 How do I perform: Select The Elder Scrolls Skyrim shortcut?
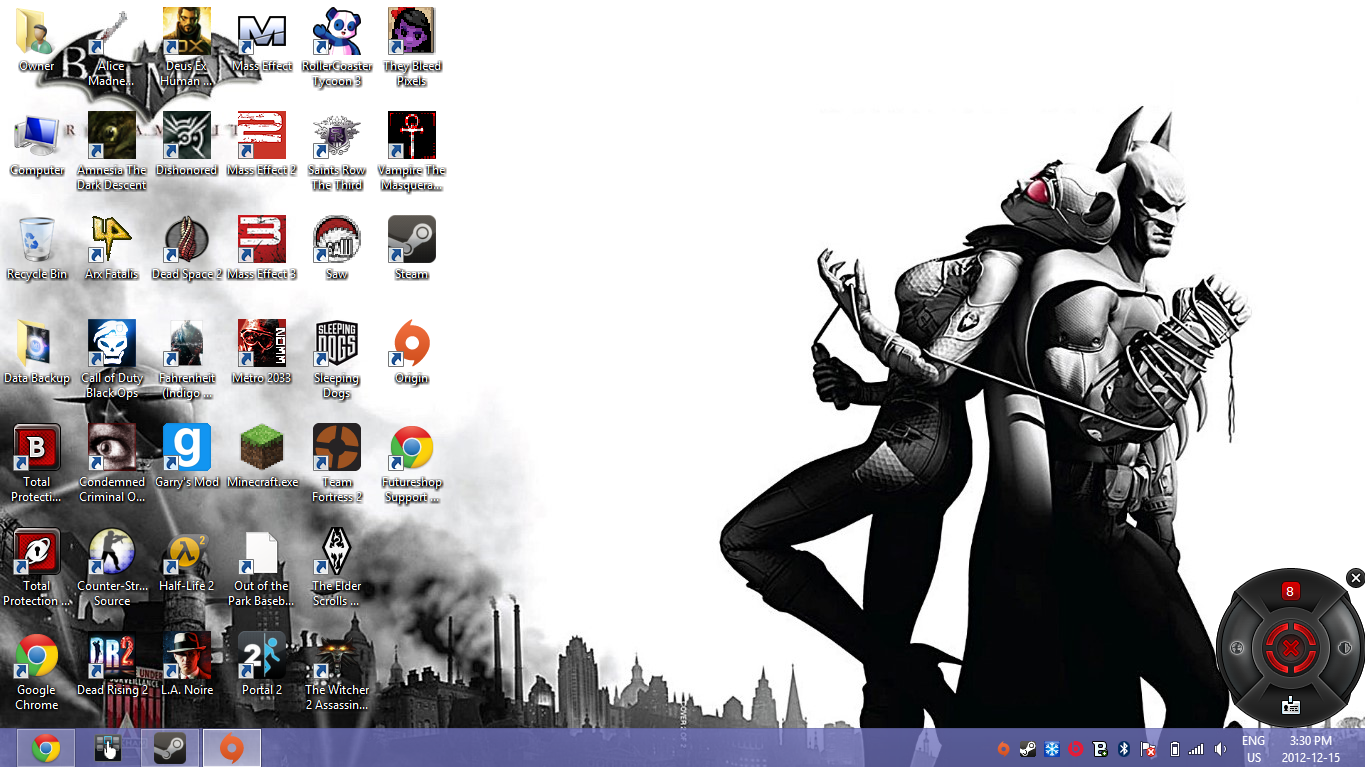(337, 568)
